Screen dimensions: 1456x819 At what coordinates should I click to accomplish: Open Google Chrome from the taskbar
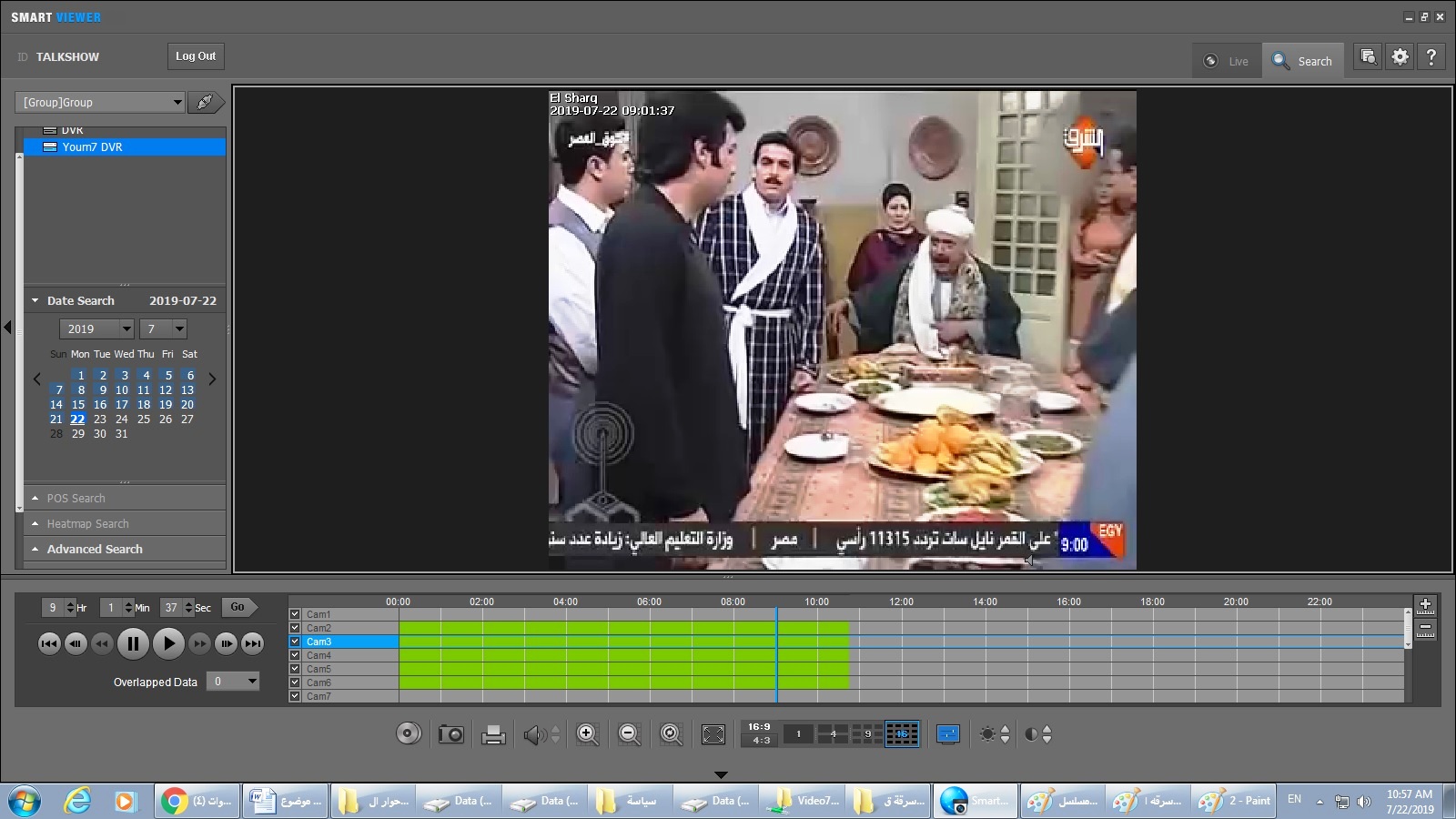(x=197, y=801)
